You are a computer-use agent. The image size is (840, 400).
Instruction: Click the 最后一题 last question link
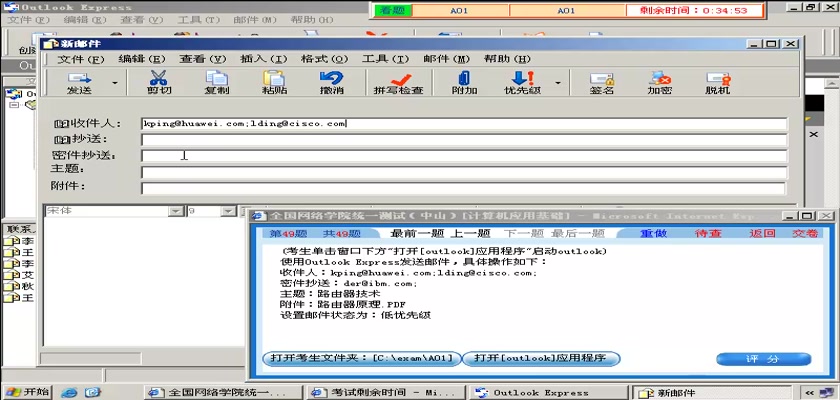tap(578, 233)
